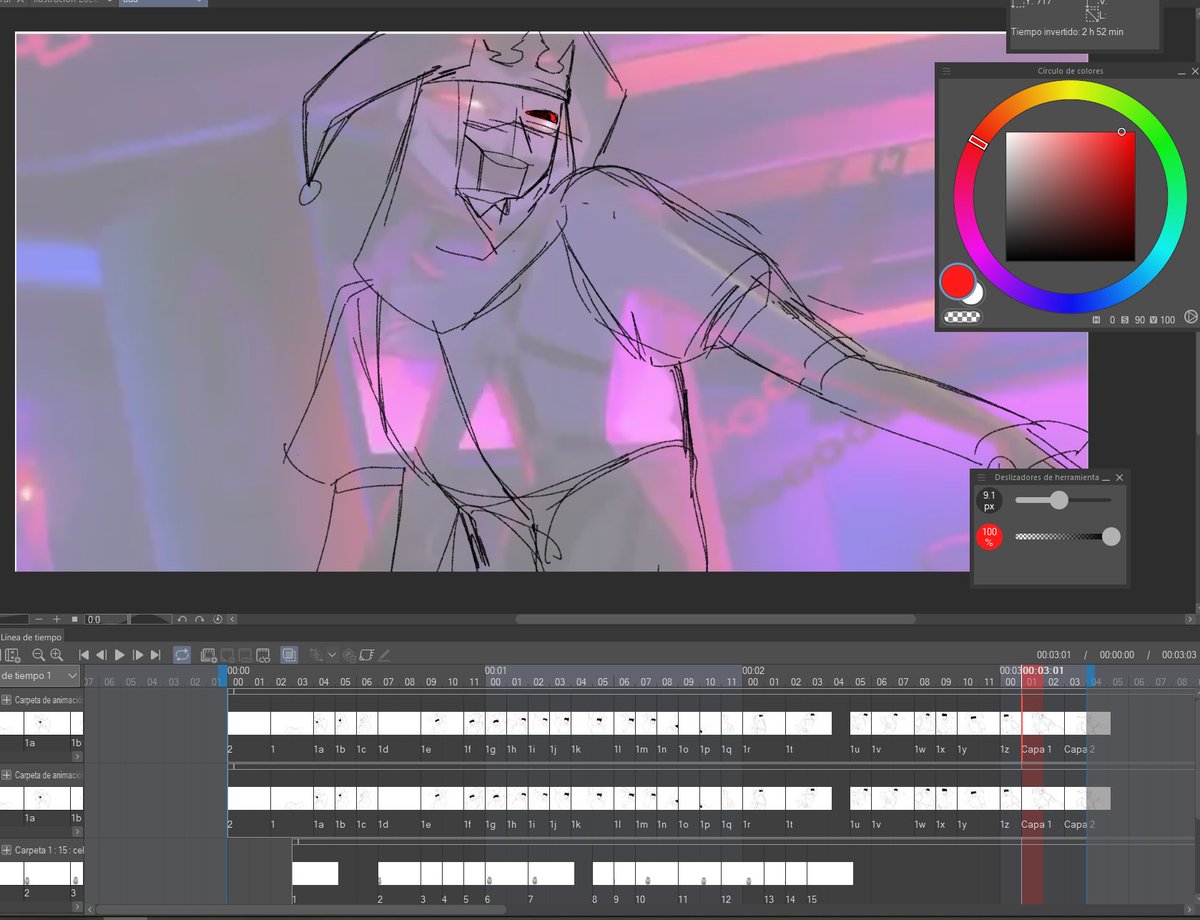Select cel 1t in top animation track
The width and height of the screenshot is (1200, 920).
(x=809, y=722)
